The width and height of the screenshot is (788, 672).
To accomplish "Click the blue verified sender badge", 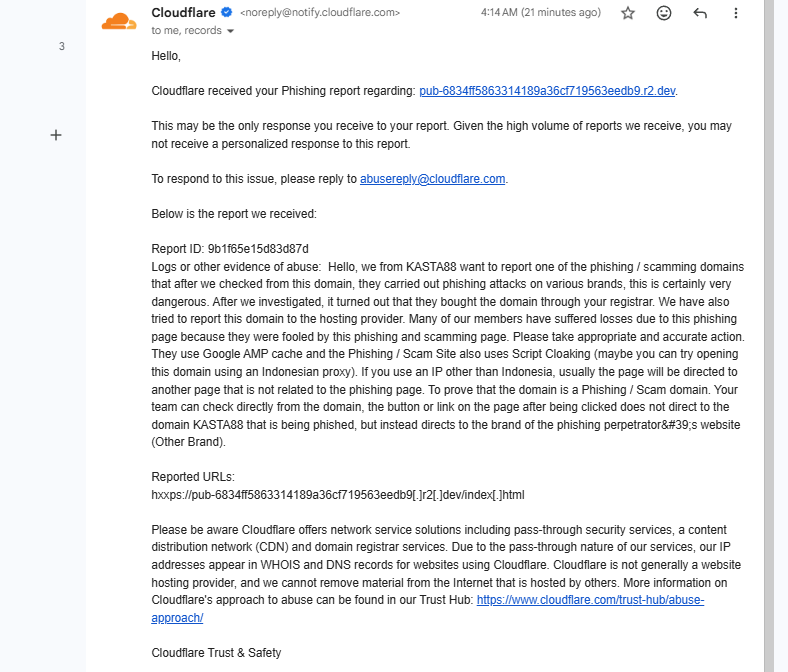I will 227,13.
